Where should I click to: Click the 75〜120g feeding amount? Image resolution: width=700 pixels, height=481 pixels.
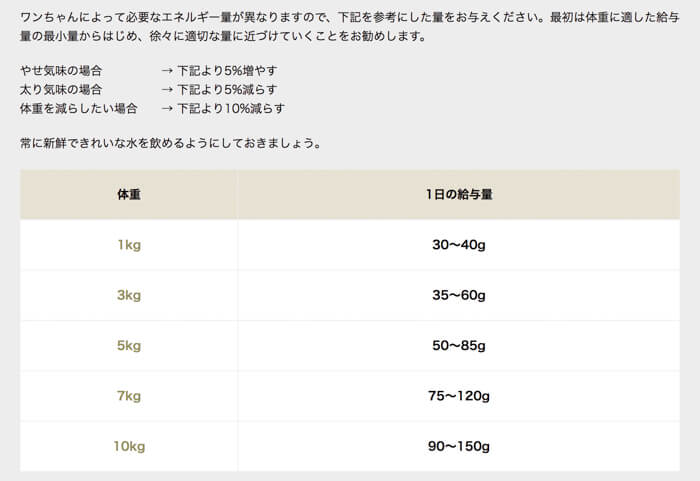[x=458, y=396]
